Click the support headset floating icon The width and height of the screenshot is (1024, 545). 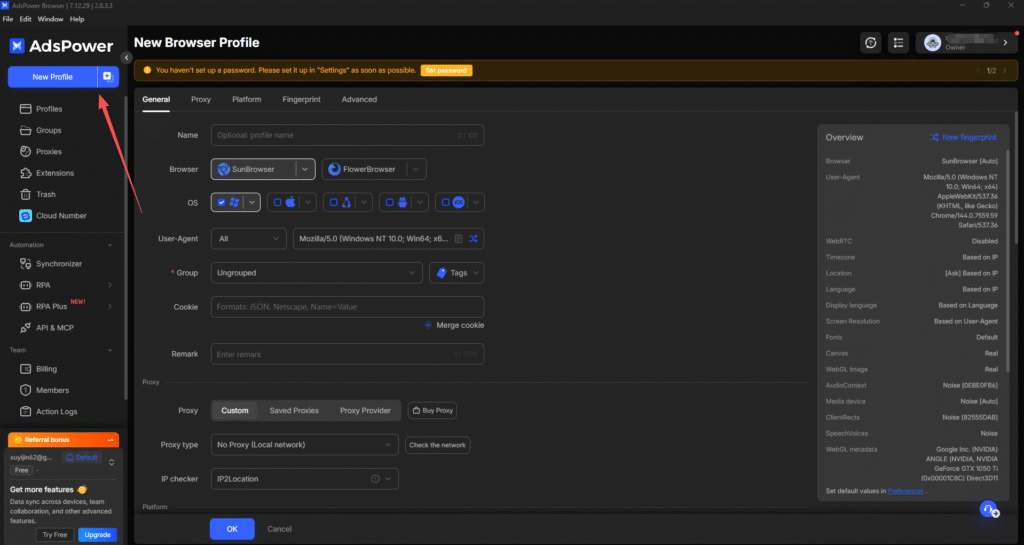988,510
